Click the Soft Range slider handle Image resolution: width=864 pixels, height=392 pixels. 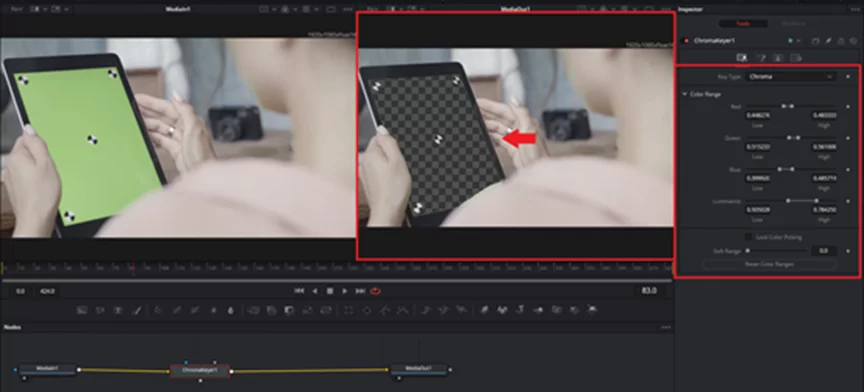coord(748,251)
